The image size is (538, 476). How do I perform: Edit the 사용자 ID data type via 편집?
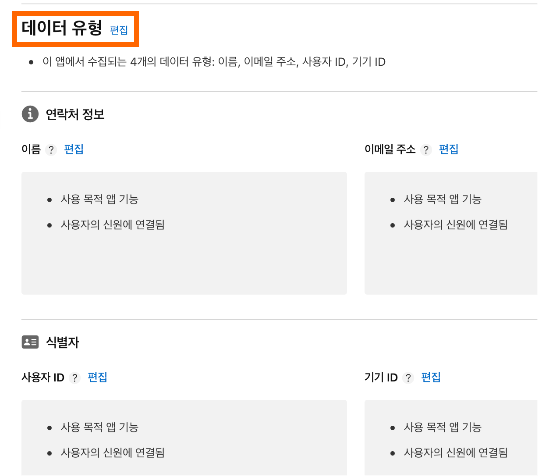click(97, 377)
